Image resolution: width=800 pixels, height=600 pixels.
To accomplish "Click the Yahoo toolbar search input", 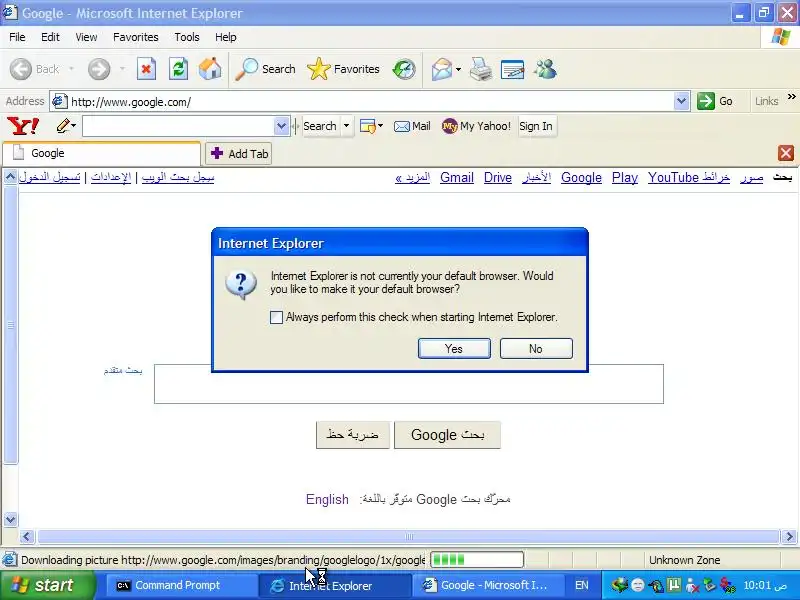I will [x=179, y=126].
